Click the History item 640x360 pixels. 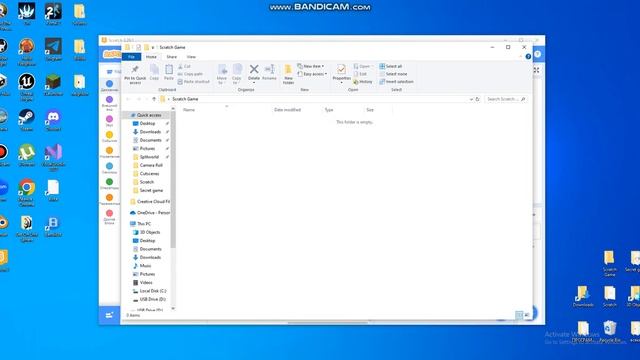(363, 82)
